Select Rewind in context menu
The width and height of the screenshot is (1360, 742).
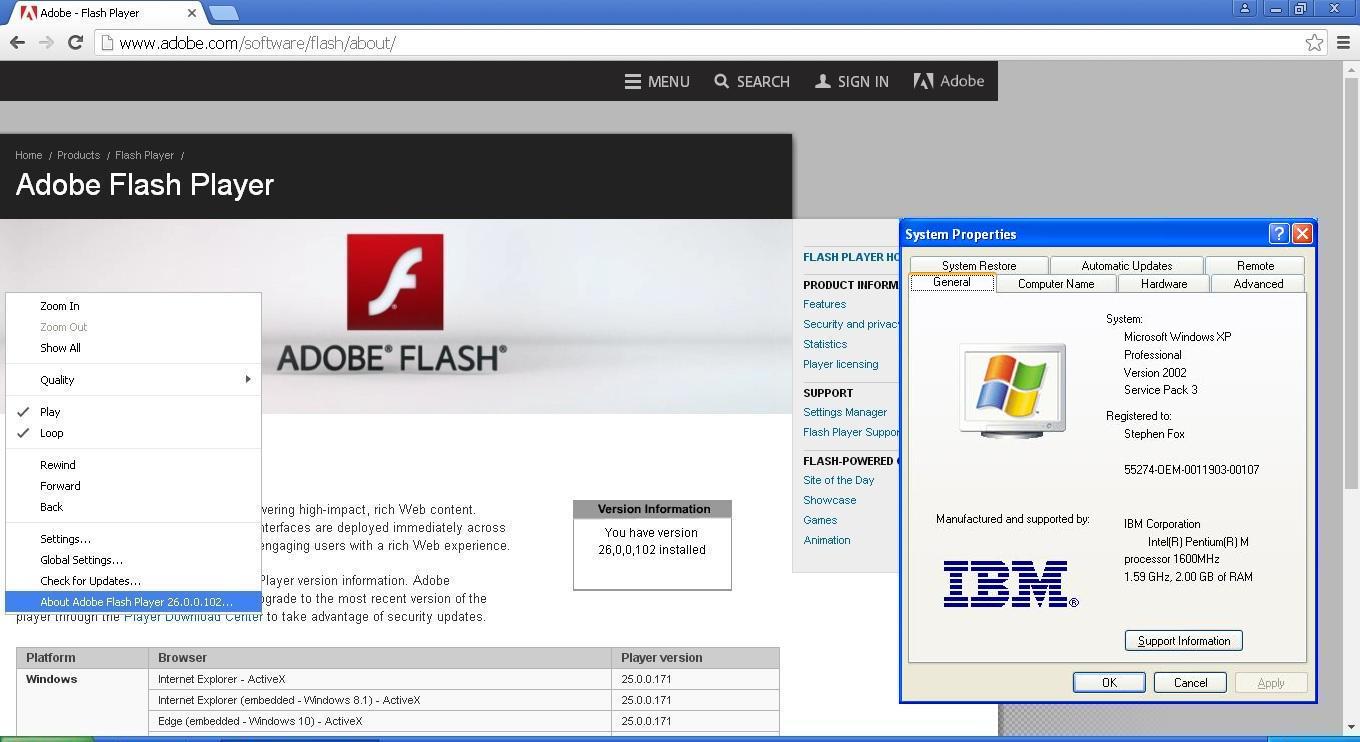pyautogui.click(x=133, y=465)
